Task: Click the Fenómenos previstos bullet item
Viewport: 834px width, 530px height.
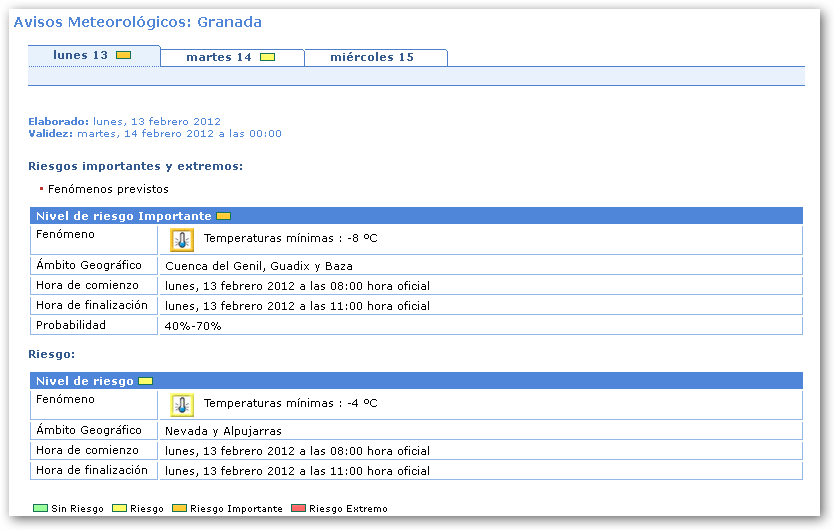Action: [108, 189]
